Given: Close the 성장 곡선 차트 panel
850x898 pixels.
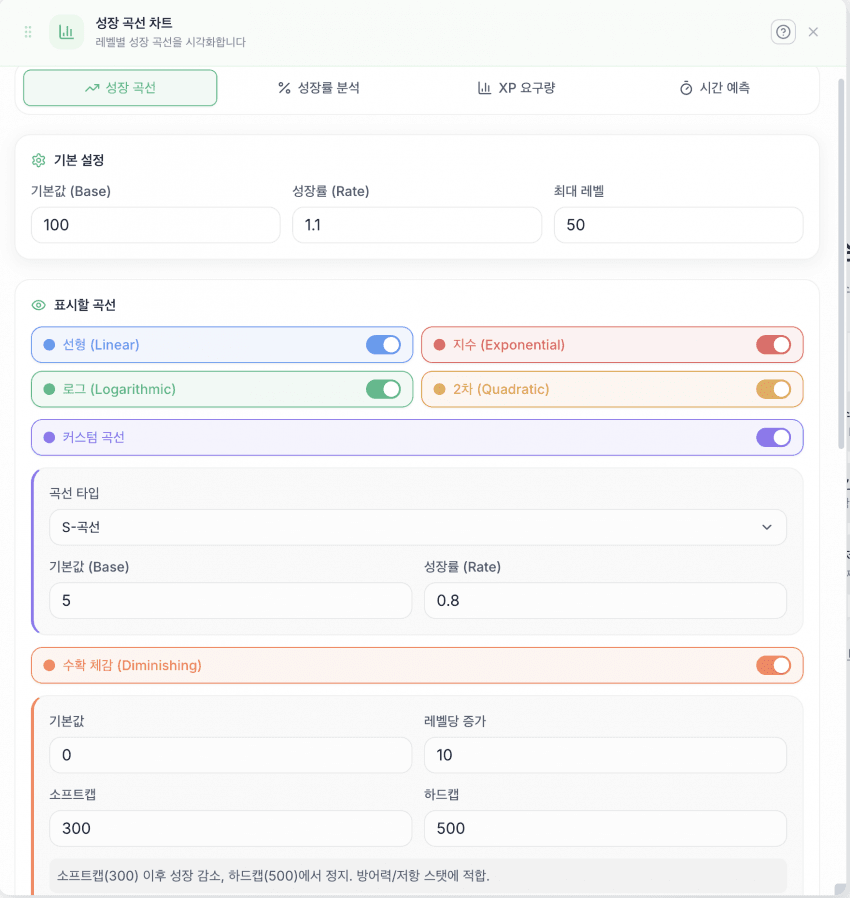Looking at the screenshot, I should coord(813,32).
